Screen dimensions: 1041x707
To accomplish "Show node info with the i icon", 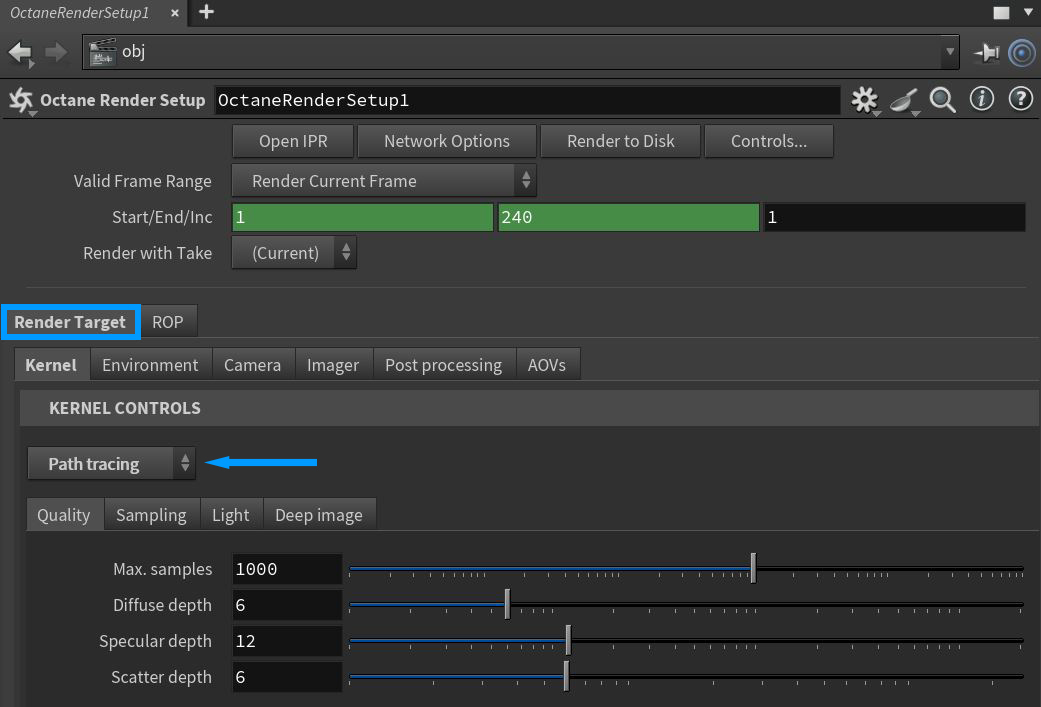I will point(982,99).
